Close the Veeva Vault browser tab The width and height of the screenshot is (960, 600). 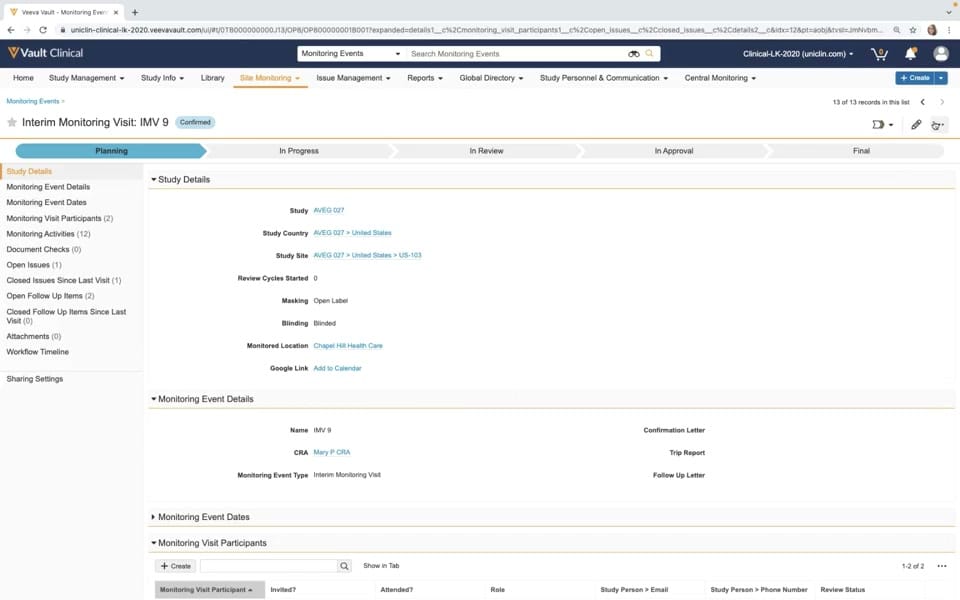(116, 12)
